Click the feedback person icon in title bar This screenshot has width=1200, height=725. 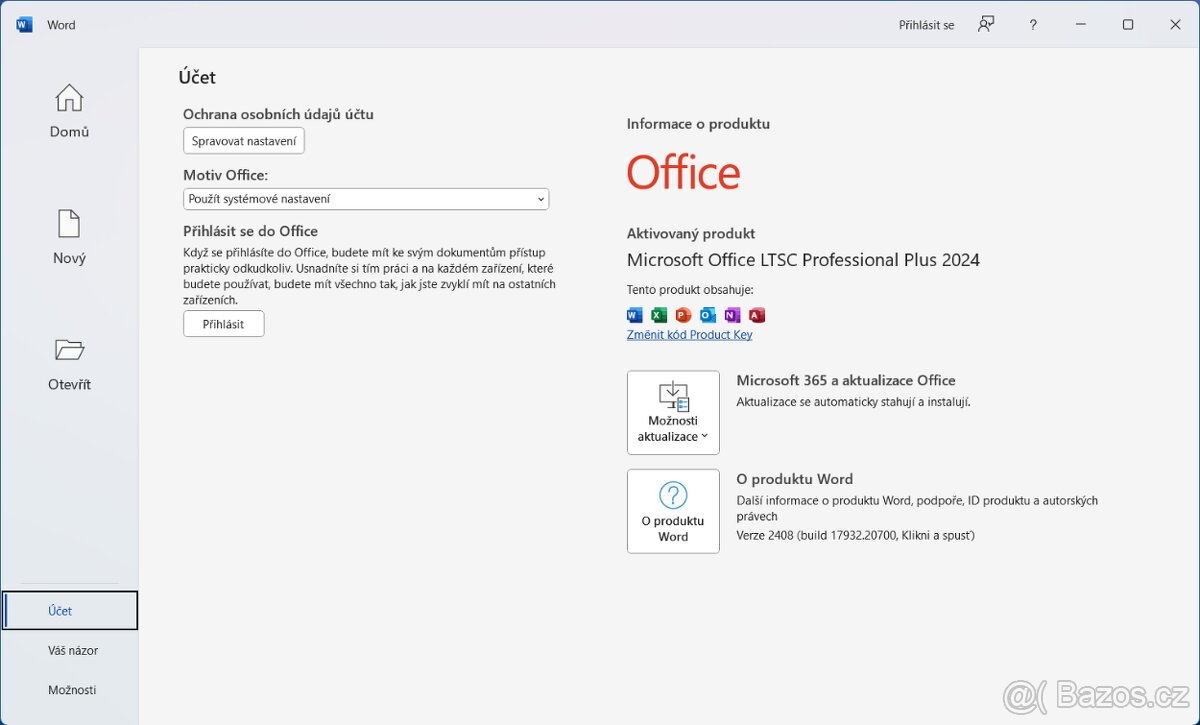click(986, 25)
